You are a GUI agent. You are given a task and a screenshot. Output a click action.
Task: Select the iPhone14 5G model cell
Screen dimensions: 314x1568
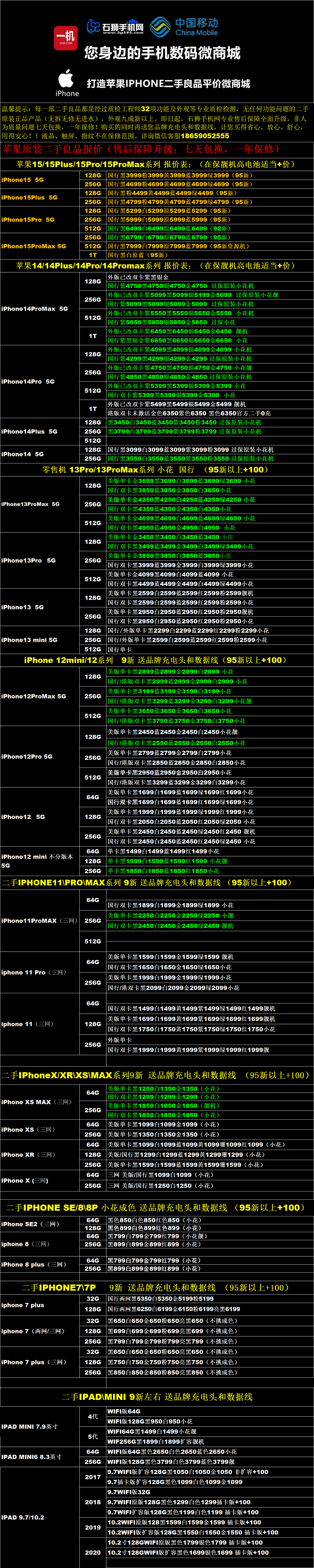(40, 454)
